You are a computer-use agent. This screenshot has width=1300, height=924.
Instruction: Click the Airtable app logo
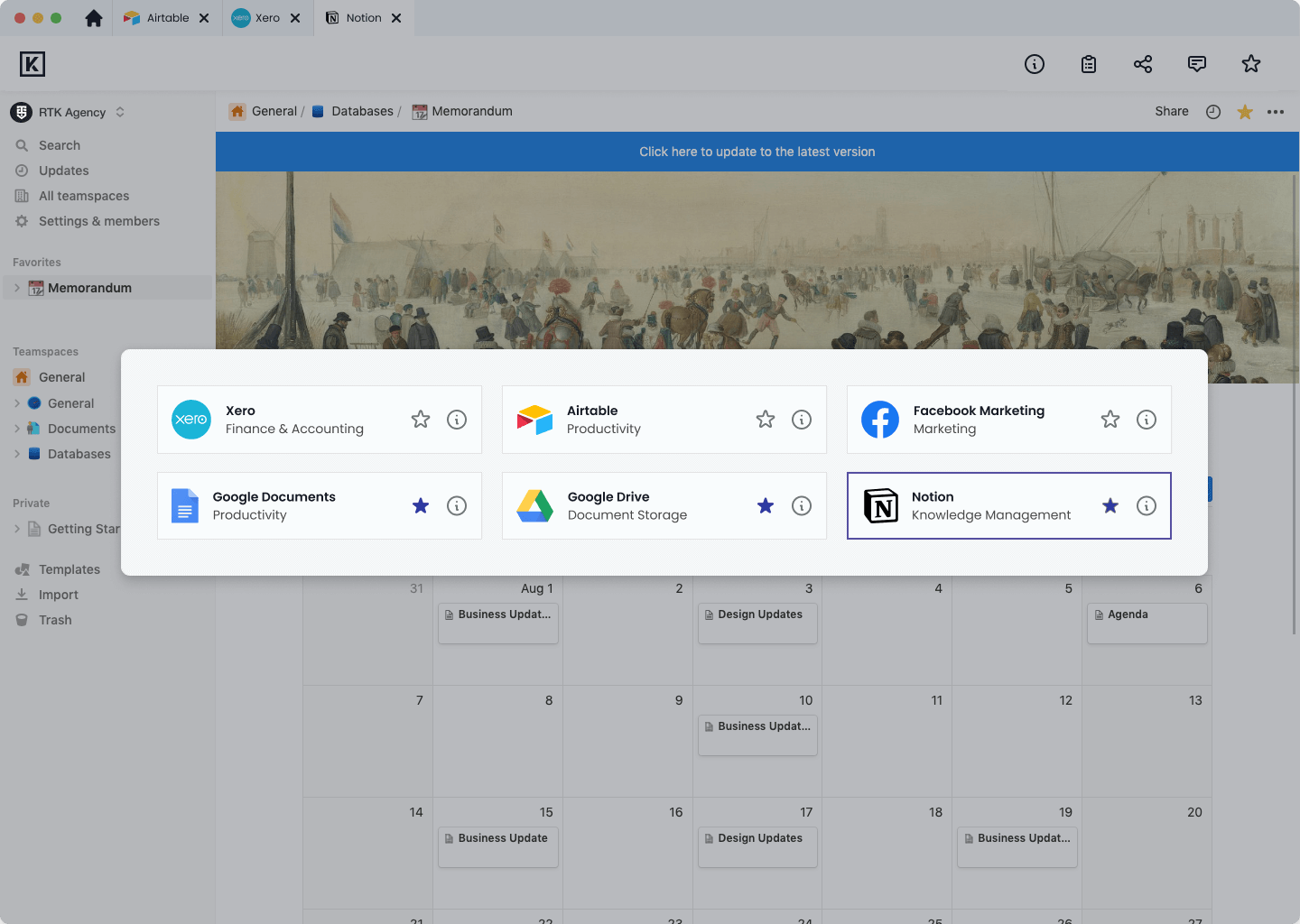click(x=534, y=420)
